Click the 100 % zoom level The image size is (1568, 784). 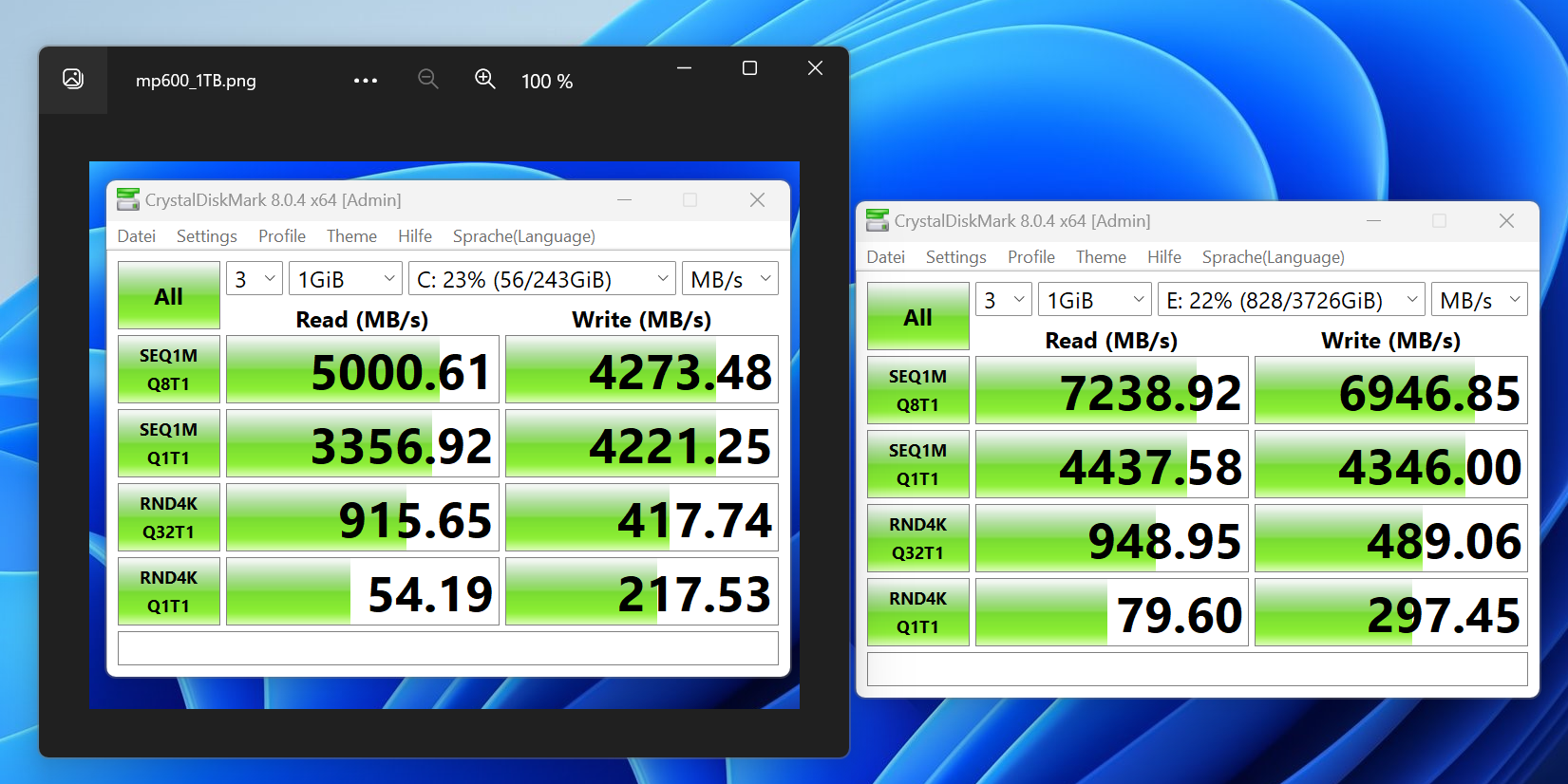pos(547,82)
